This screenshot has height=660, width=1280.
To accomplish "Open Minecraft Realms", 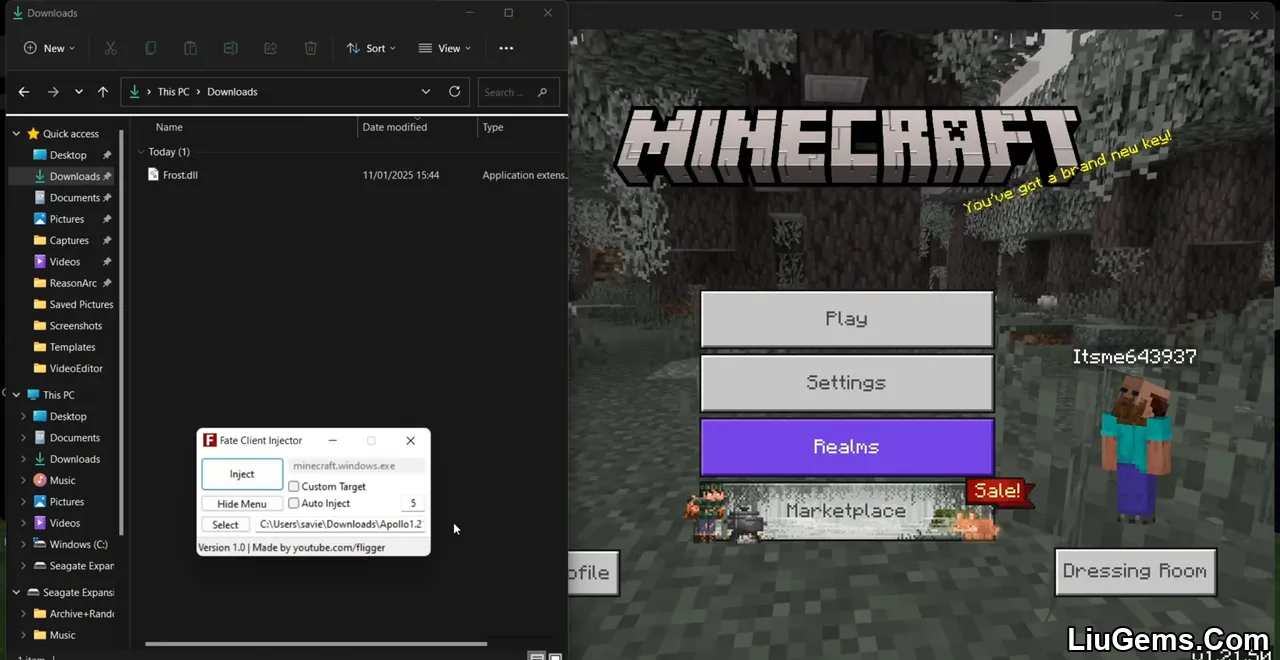I will tap(847, 447).
